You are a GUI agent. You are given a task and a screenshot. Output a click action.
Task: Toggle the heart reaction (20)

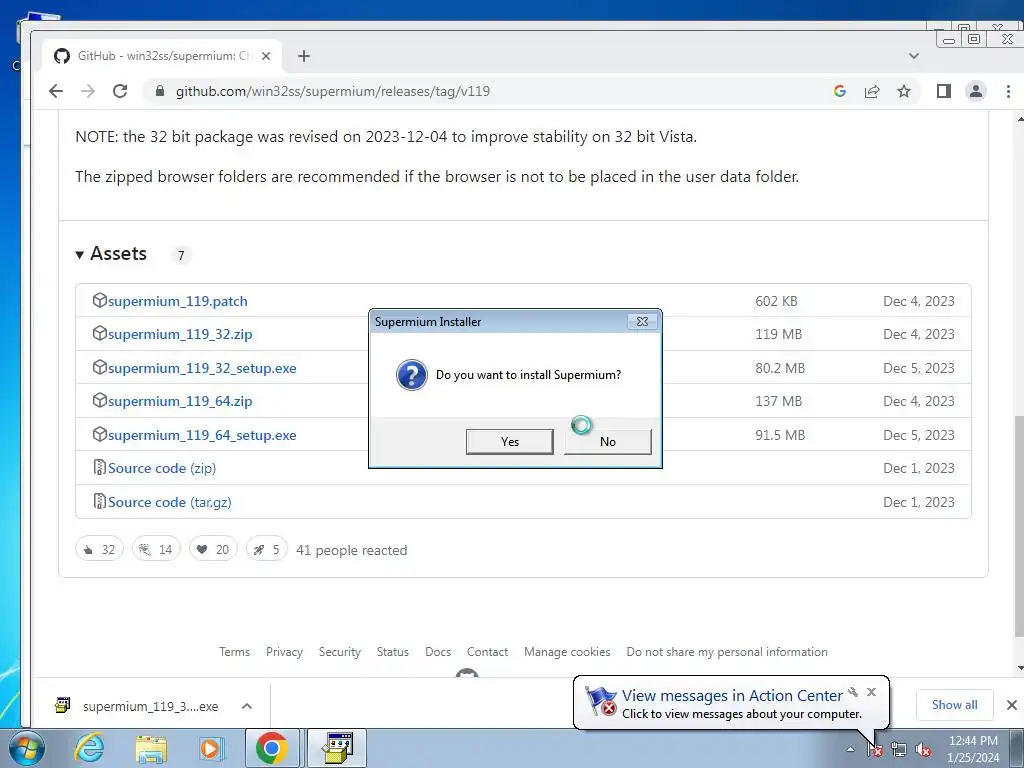point(213,550)
